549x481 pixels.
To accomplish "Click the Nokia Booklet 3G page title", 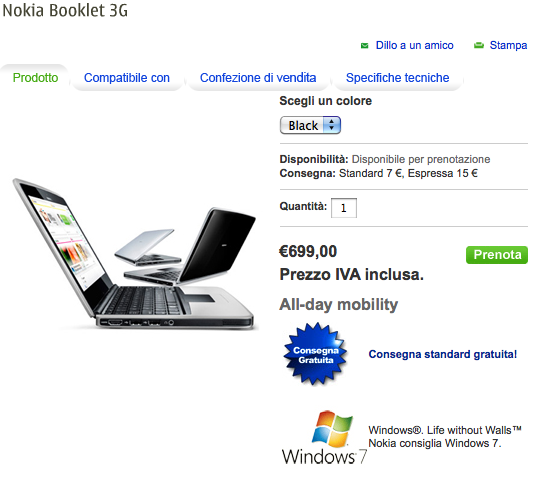I will (x=65, y=11).
